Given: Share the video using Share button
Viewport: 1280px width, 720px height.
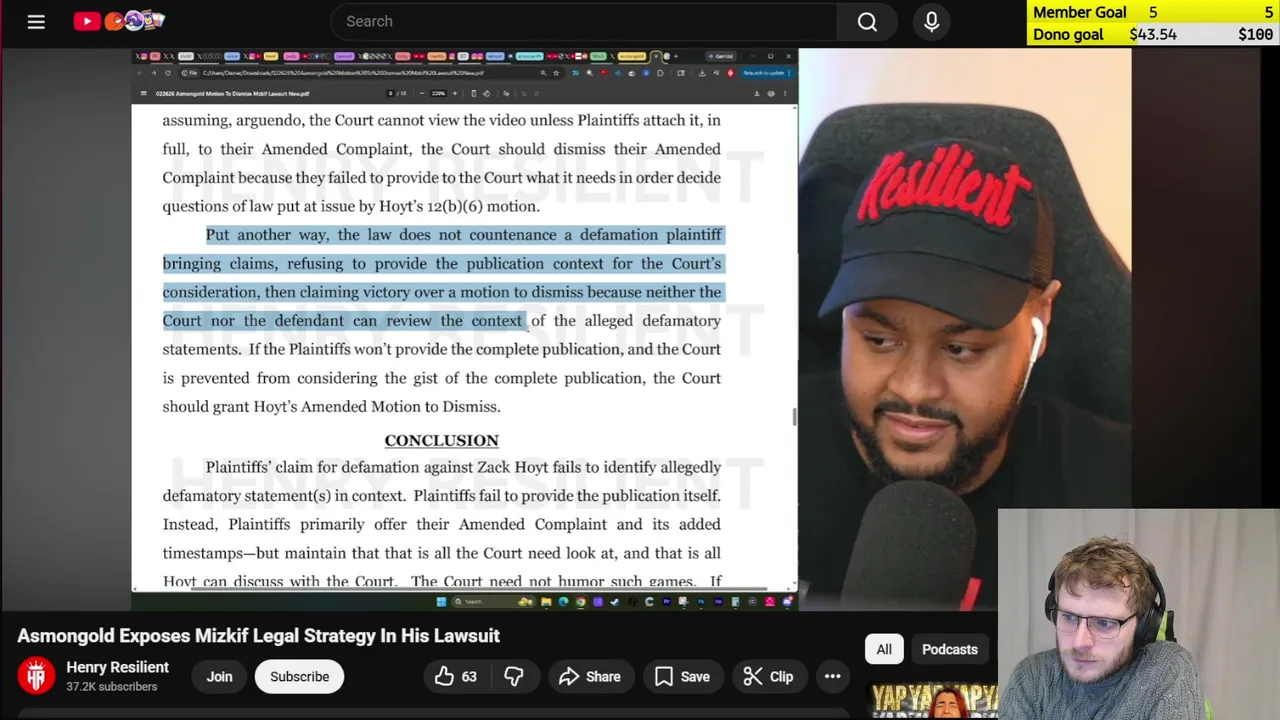Looking at the screenshot, I should tap(590, 677).
